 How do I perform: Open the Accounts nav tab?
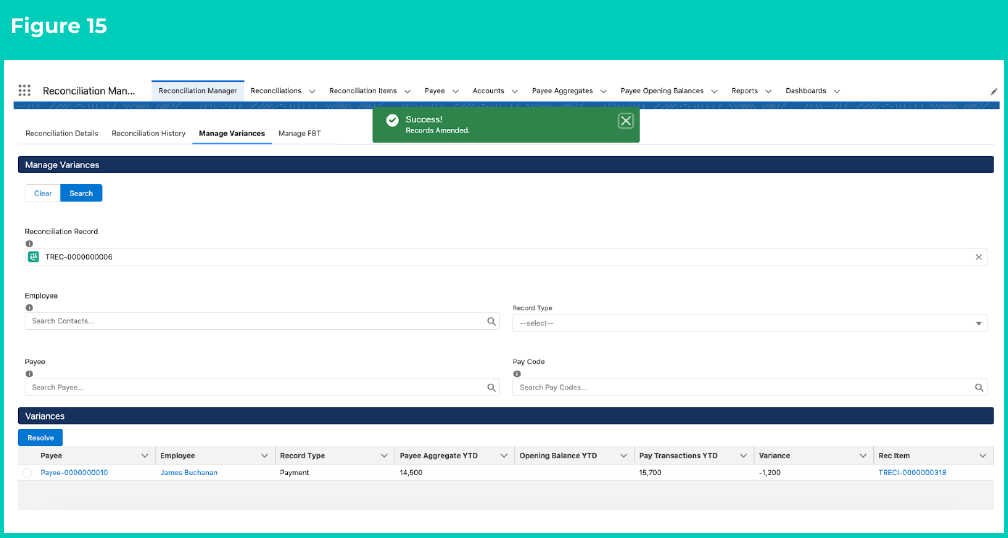(x=488, y=91)
